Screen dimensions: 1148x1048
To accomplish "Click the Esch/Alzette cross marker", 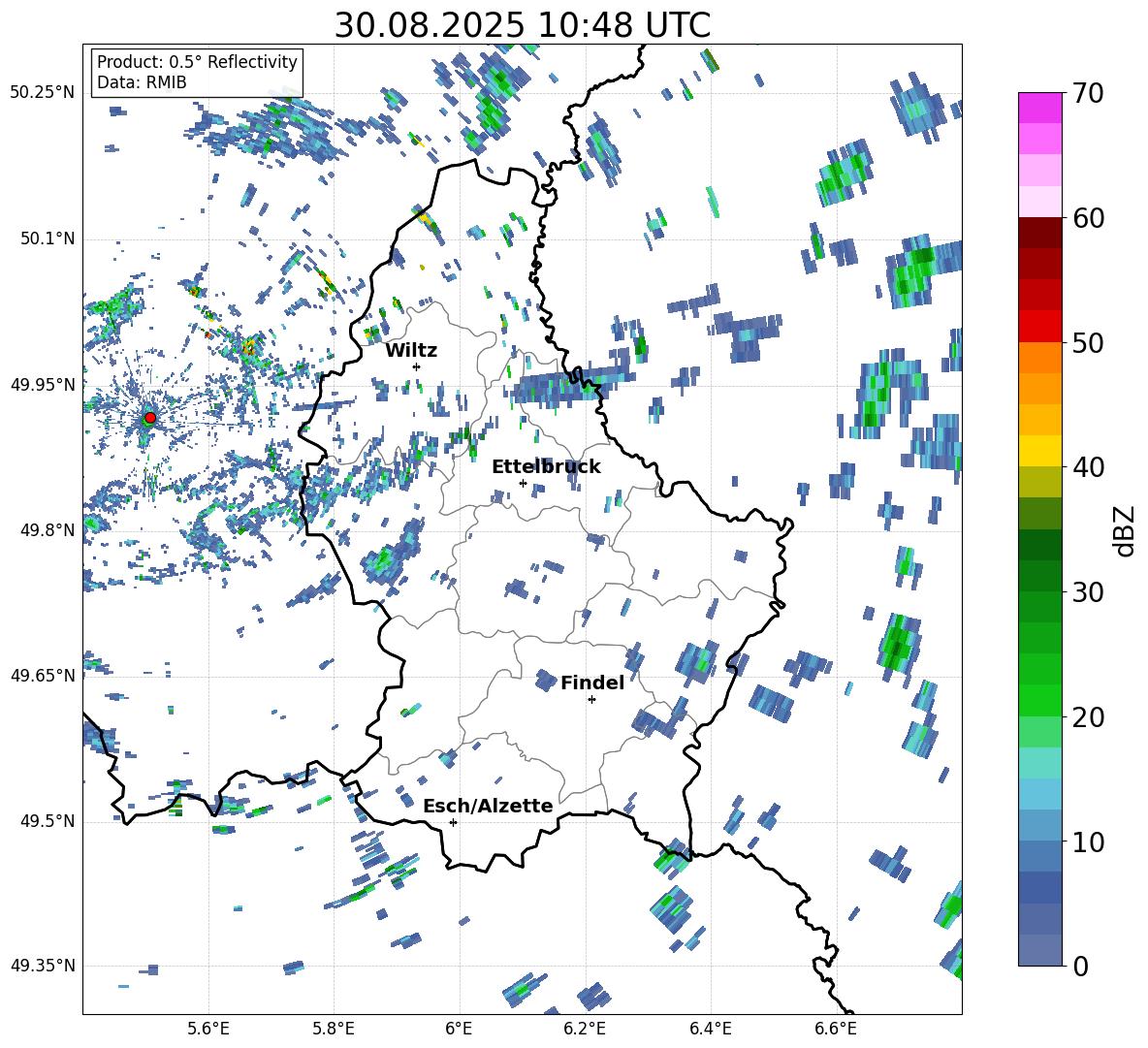I will click(453, 822).
